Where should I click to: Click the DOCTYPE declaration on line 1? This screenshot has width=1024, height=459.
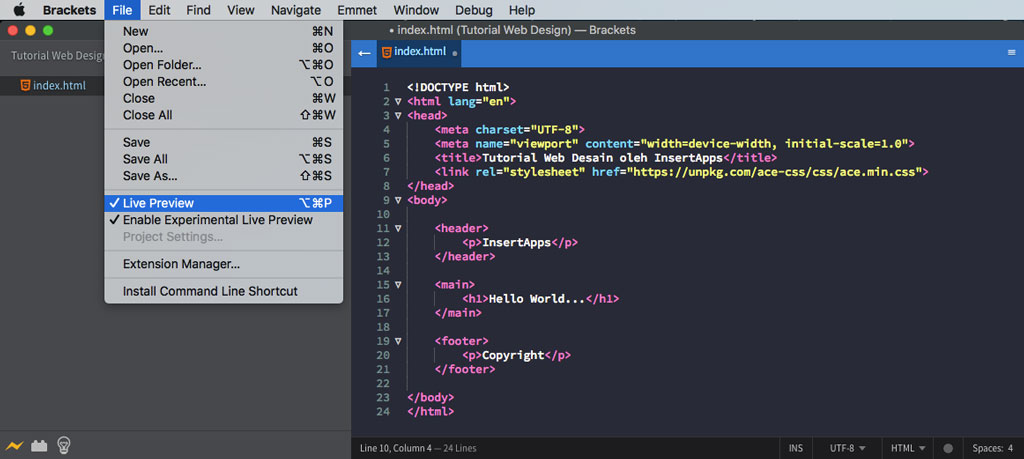[x=458, y=87]
